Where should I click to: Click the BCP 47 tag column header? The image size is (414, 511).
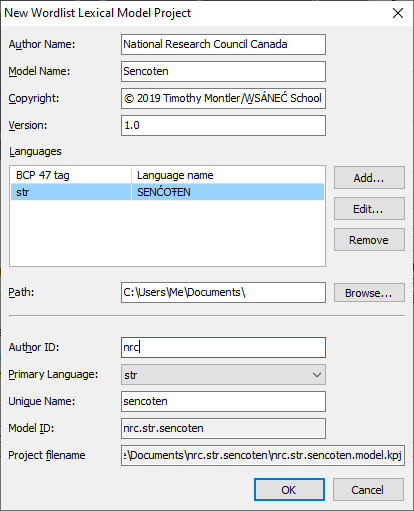71,175
